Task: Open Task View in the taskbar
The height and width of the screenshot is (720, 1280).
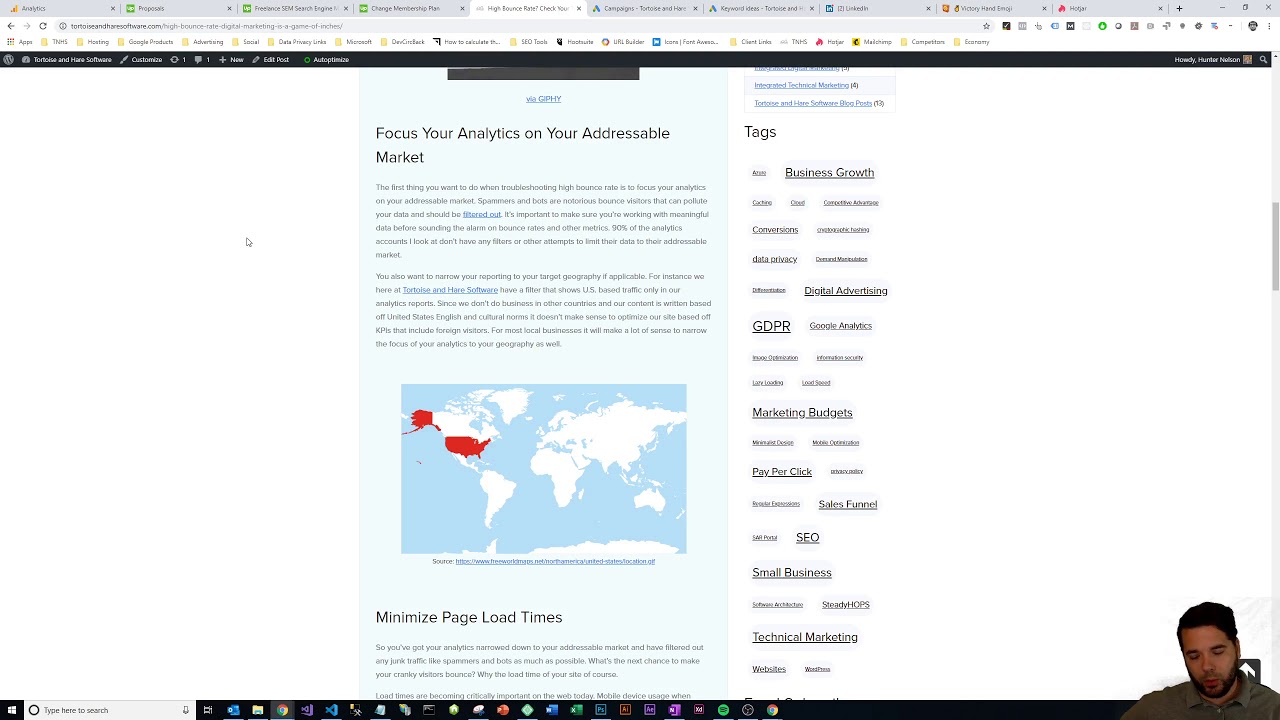Action: (x=208, y=710)
